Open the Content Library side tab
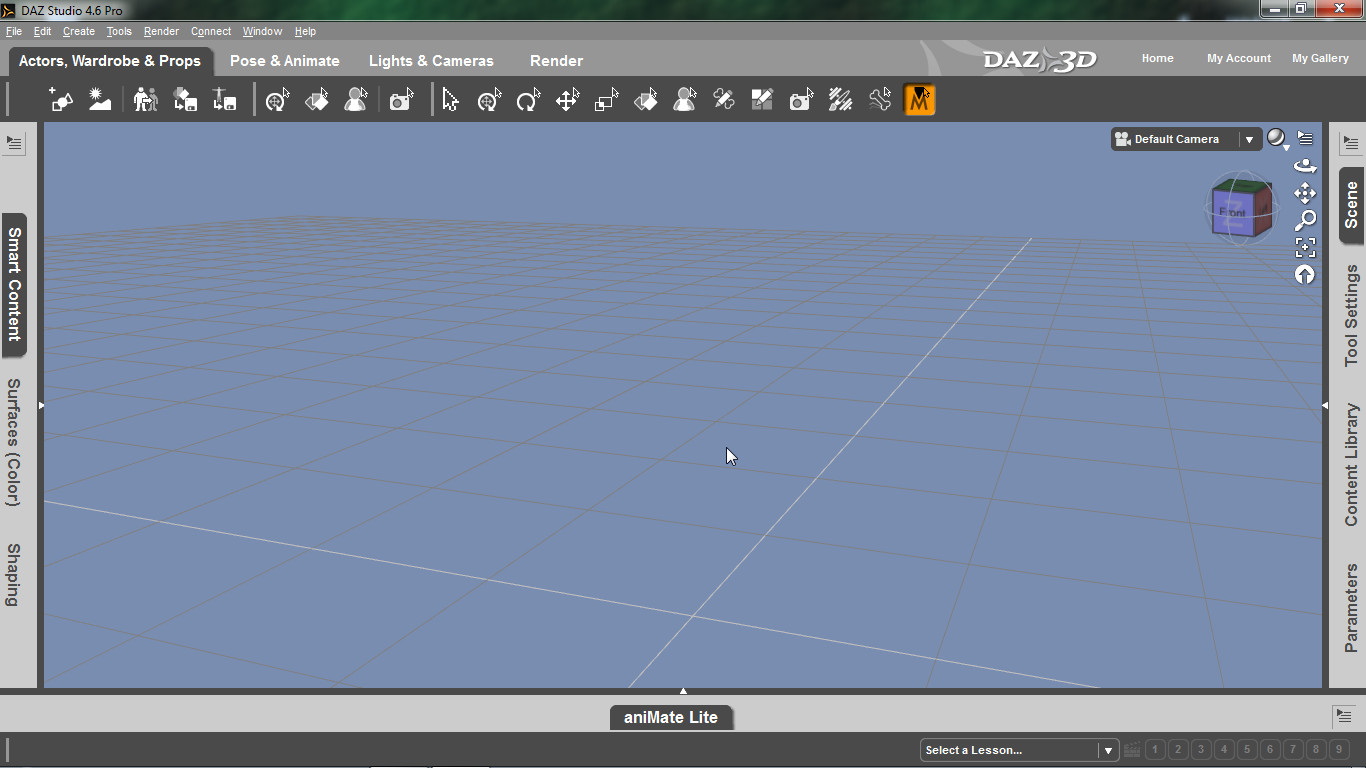 point(1351,465)
